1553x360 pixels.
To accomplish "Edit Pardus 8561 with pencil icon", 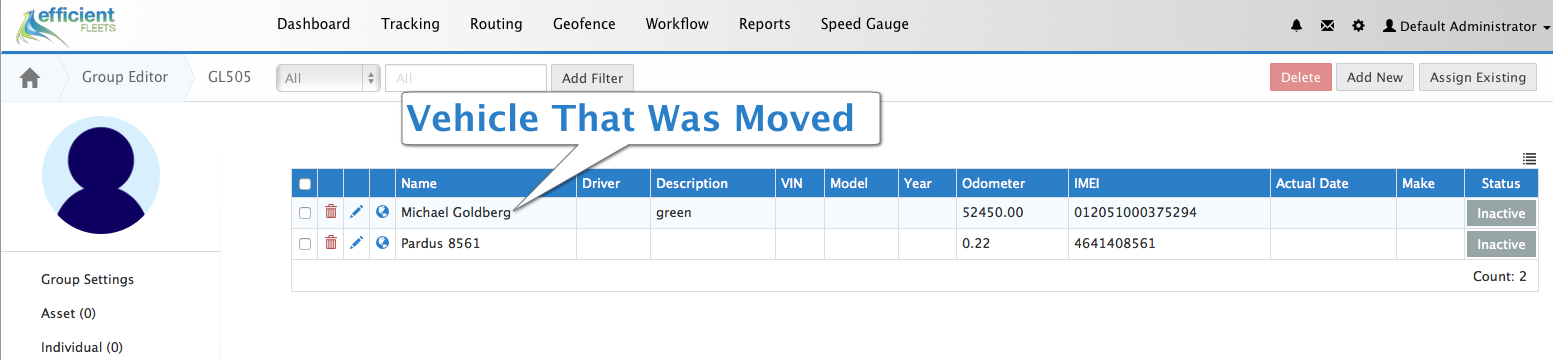I will (x=357, y=243).
